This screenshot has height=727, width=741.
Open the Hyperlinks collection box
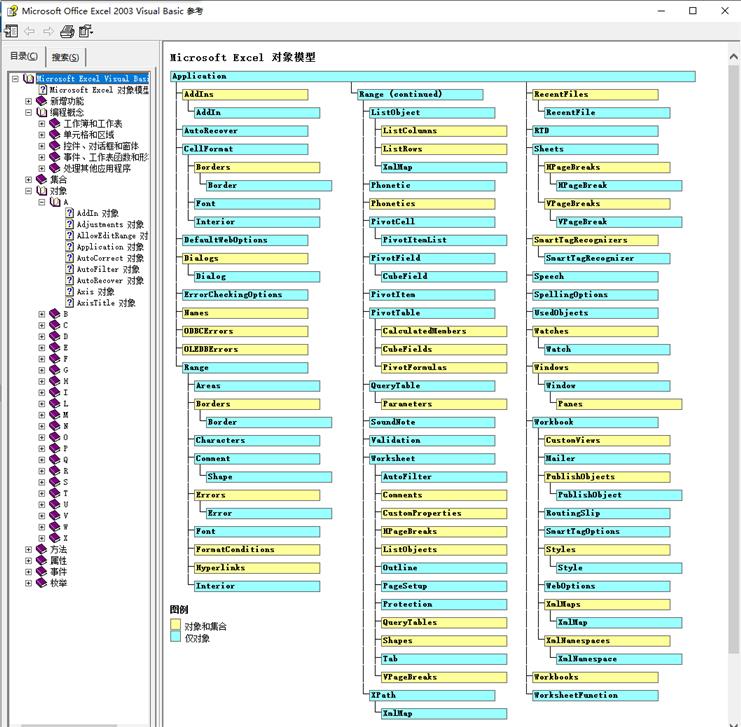[x=257, y=568]
